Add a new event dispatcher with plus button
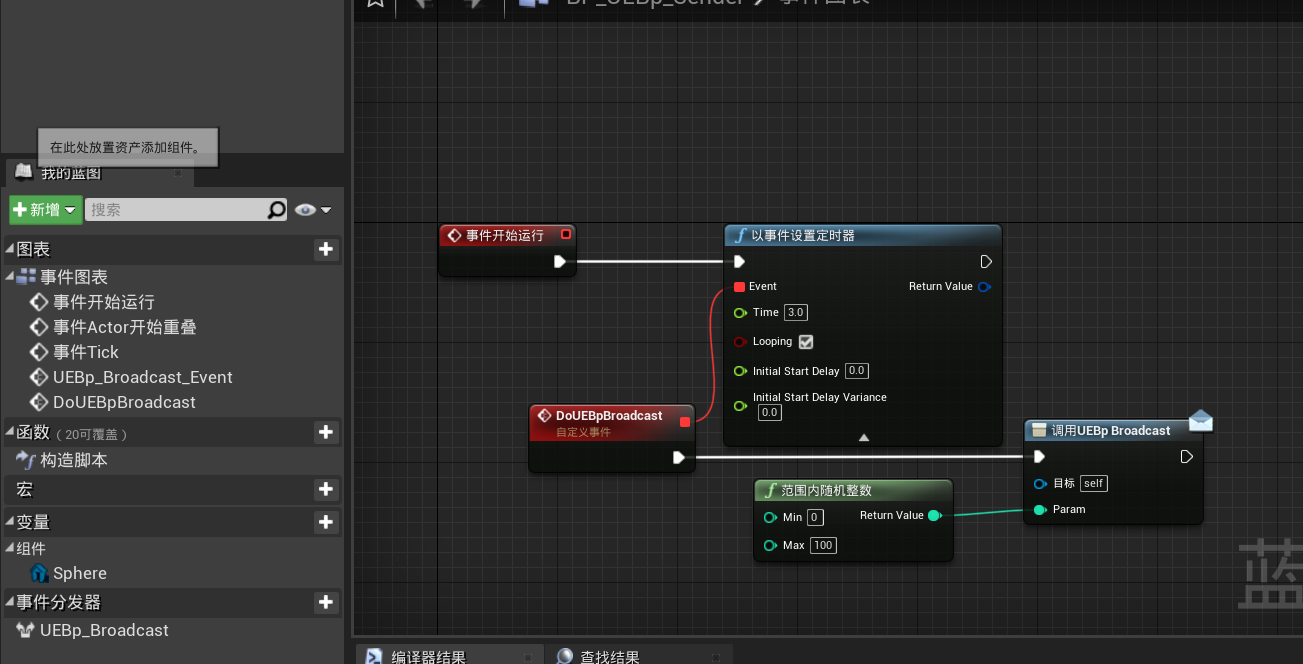The height and width of the screenshot is (664, 1303). point(326,602)
